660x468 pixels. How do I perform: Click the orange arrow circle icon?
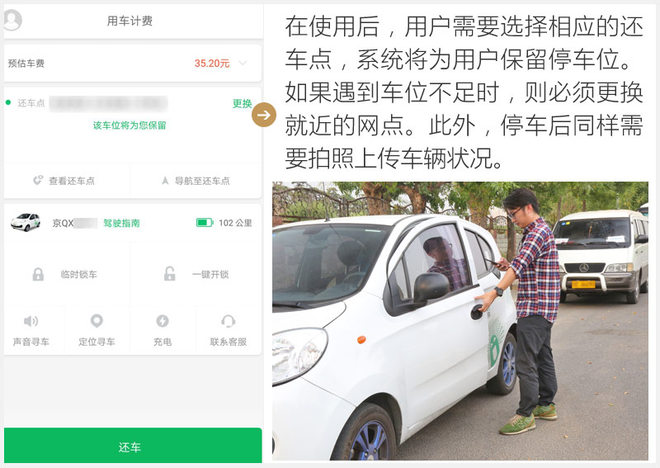click(x=264, y=114)
